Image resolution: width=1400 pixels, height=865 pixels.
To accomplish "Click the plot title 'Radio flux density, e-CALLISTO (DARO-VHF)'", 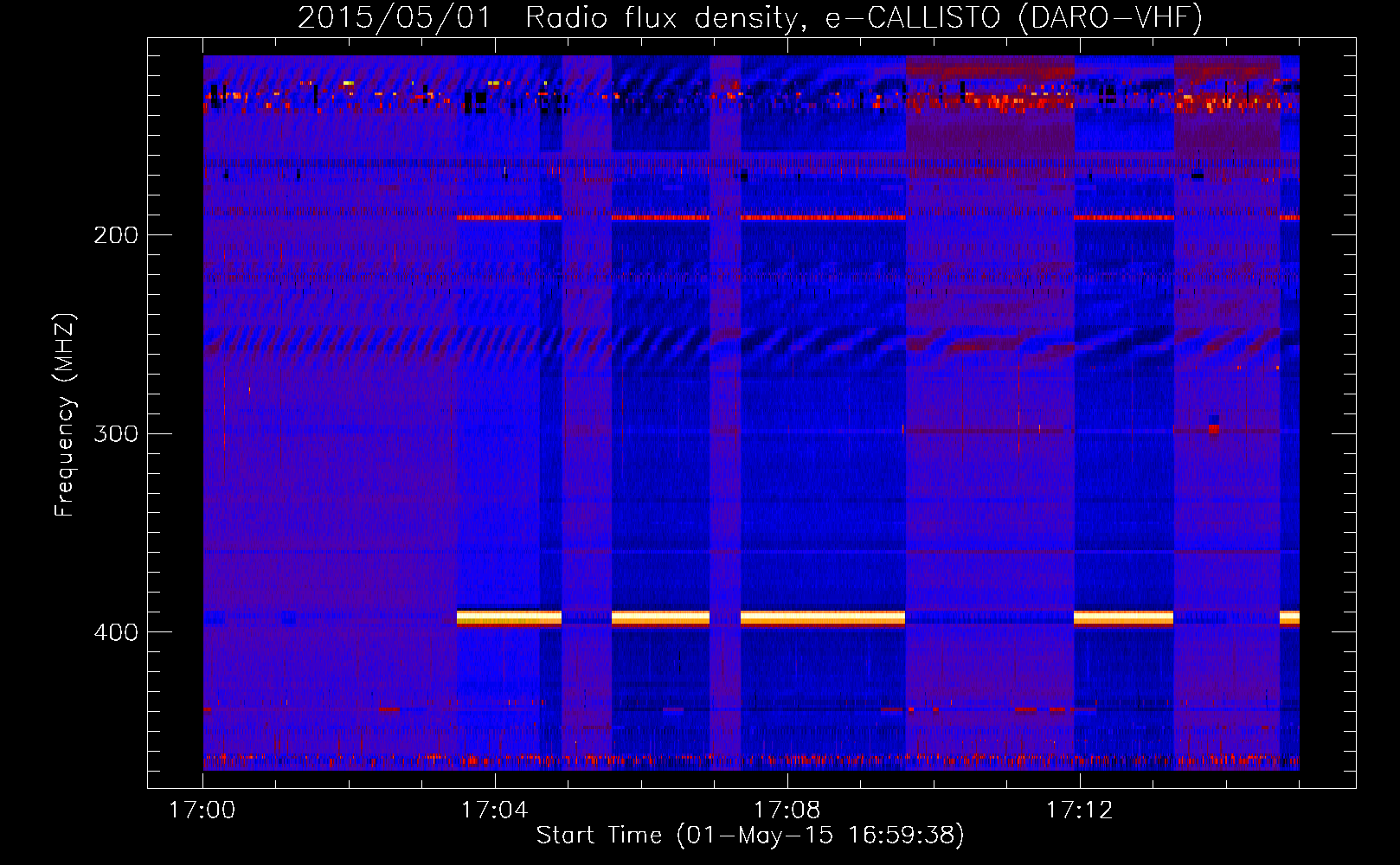I will pos(864,17).
